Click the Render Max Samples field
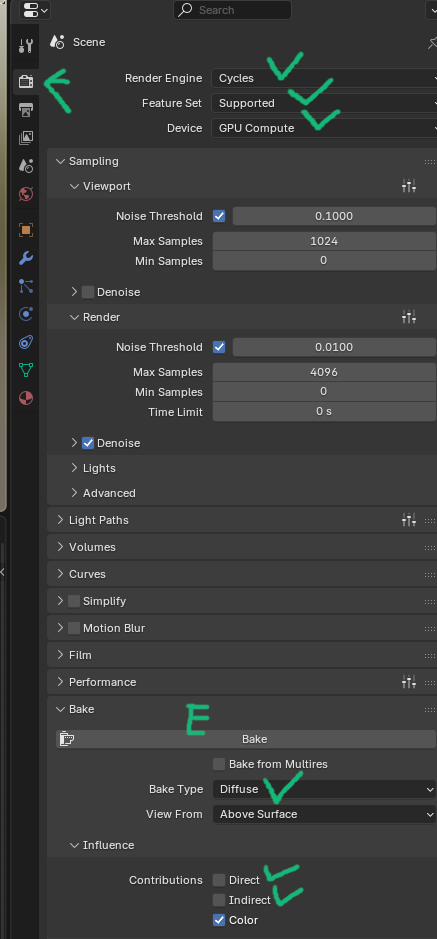Screen dimensions: 437x939 pos(324,372)
